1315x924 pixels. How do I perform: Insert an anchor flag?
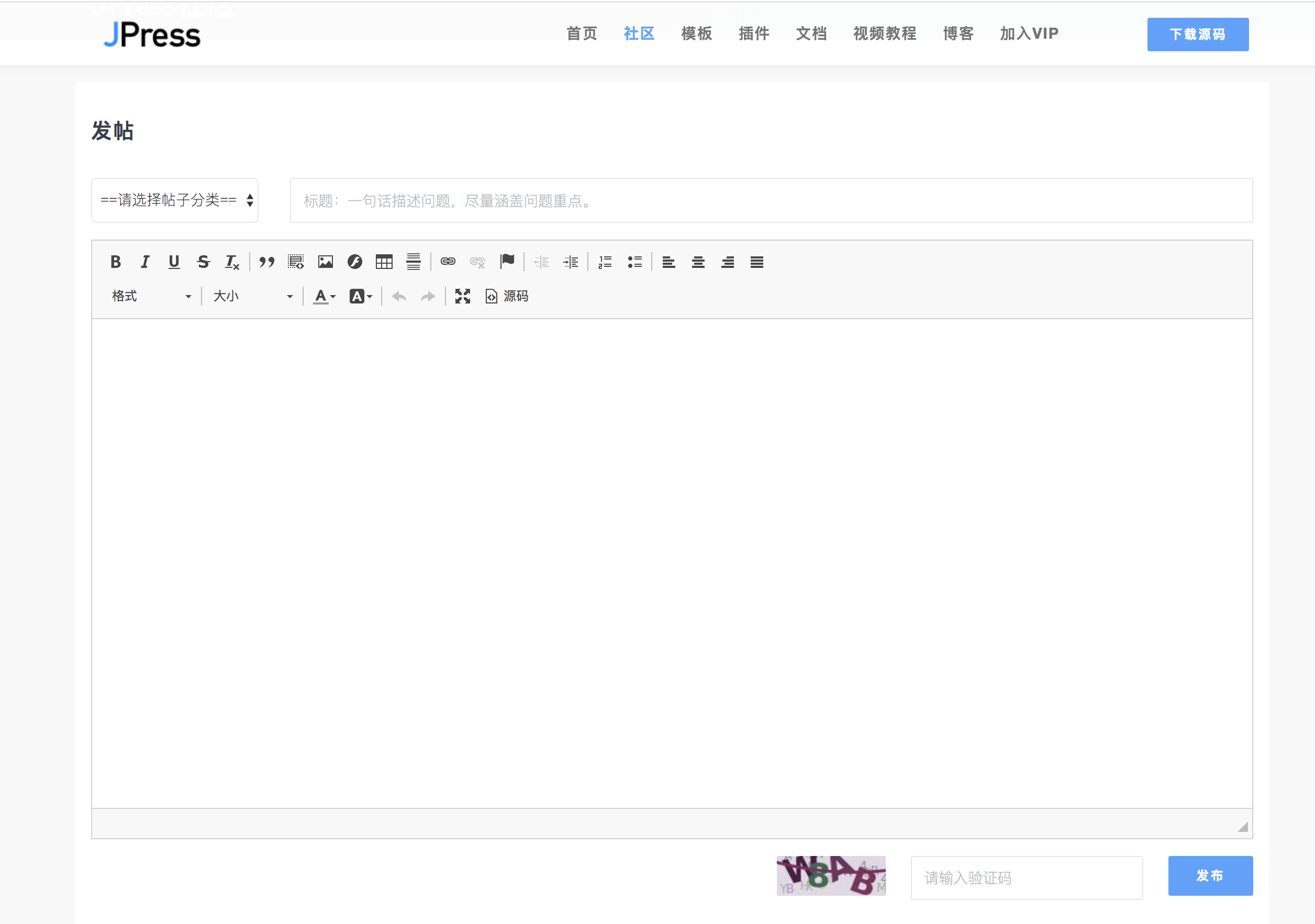(507, 262)
